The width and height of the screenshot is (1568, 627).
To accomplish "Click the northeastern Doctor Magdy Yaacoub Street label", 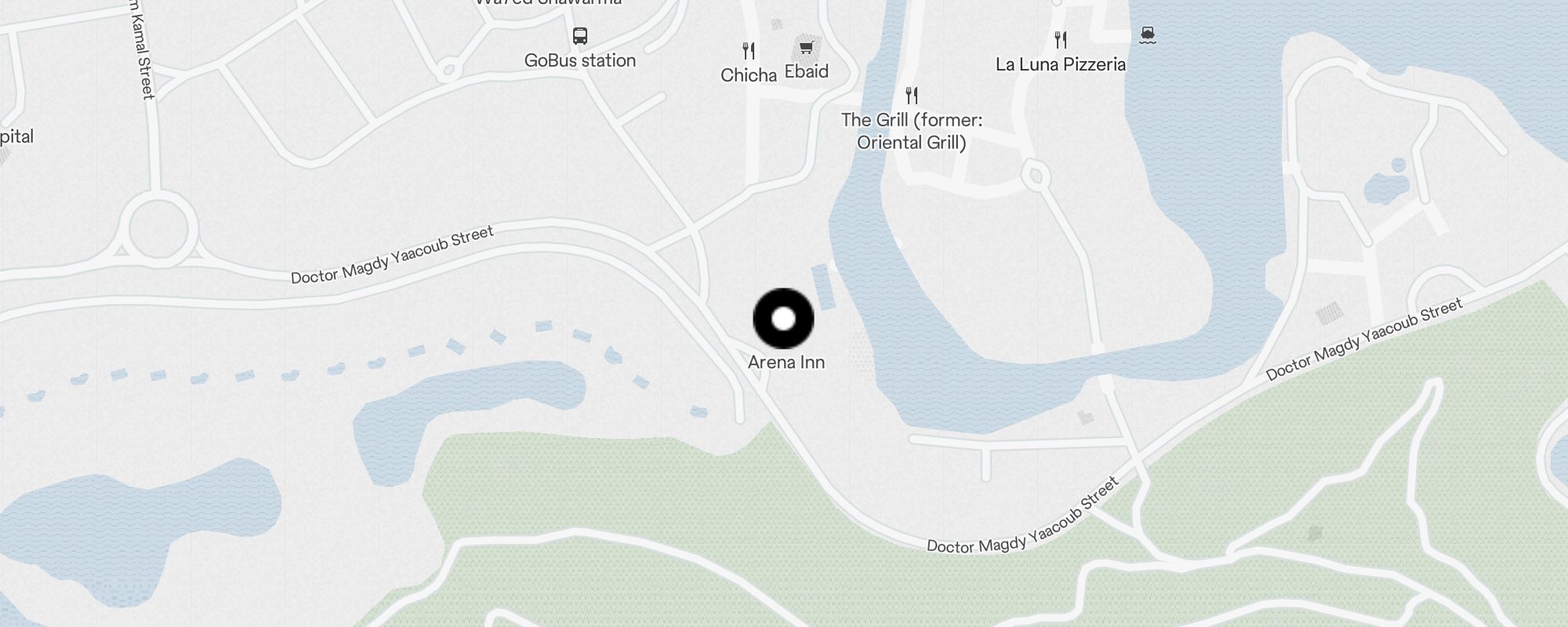I will (x=1364, y=339).
